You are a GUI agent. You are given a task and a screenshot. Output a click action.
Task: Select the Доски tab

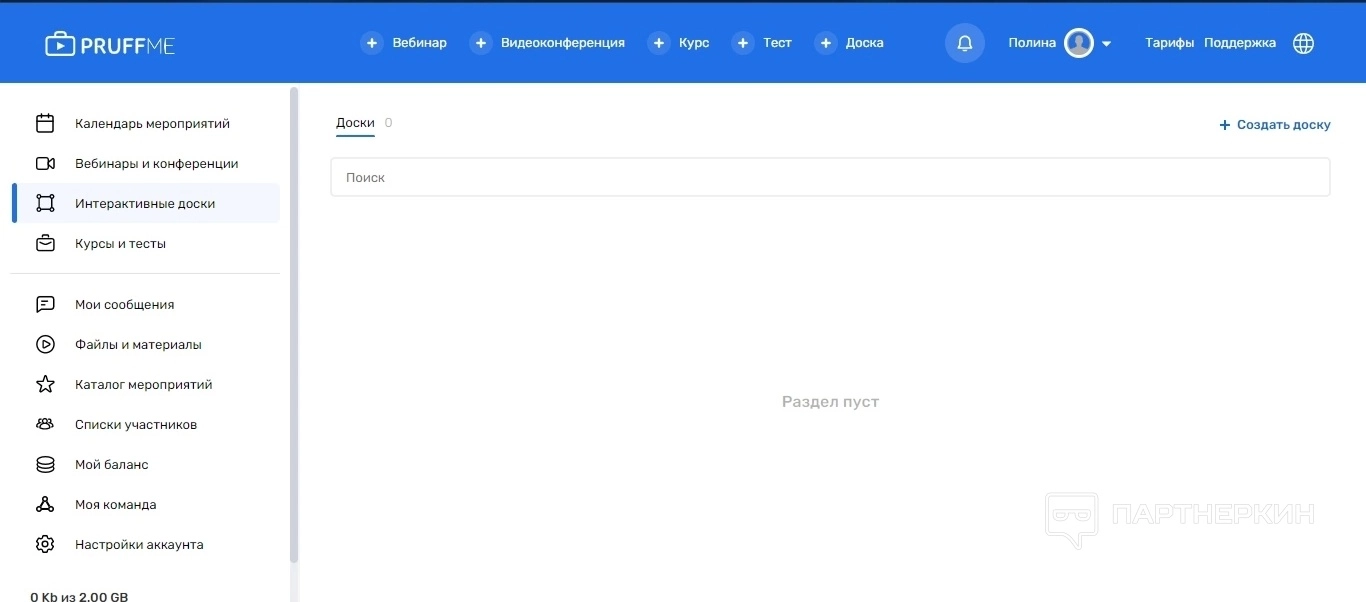point(355,123)
